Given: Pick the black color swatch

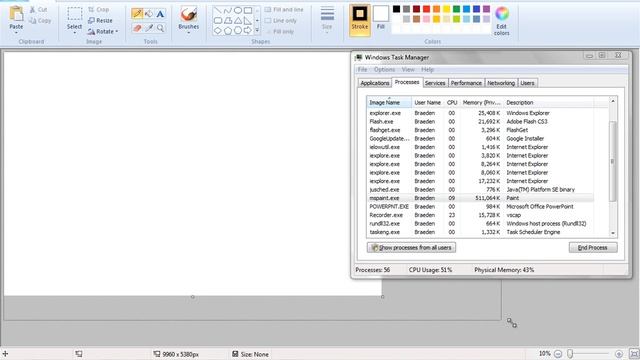Looking at the screenshot, I should click(396, 9).
